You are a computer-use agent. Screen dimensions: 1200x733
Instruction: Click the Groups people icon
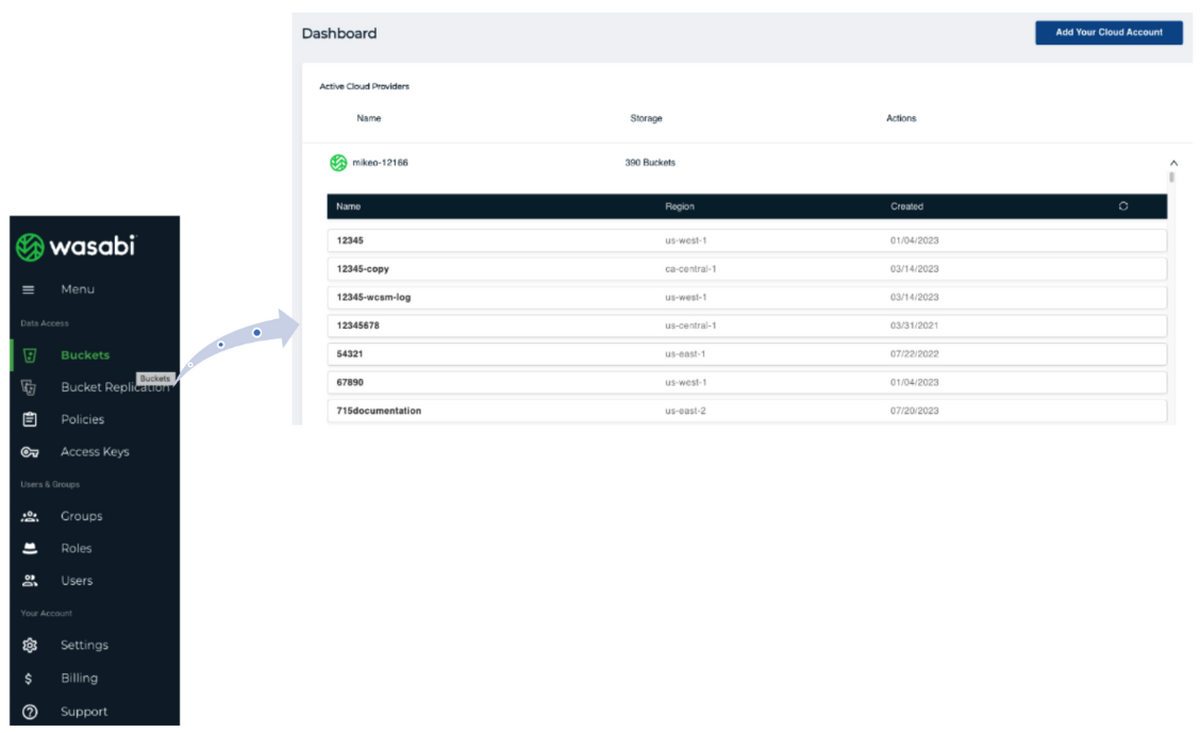30,517
